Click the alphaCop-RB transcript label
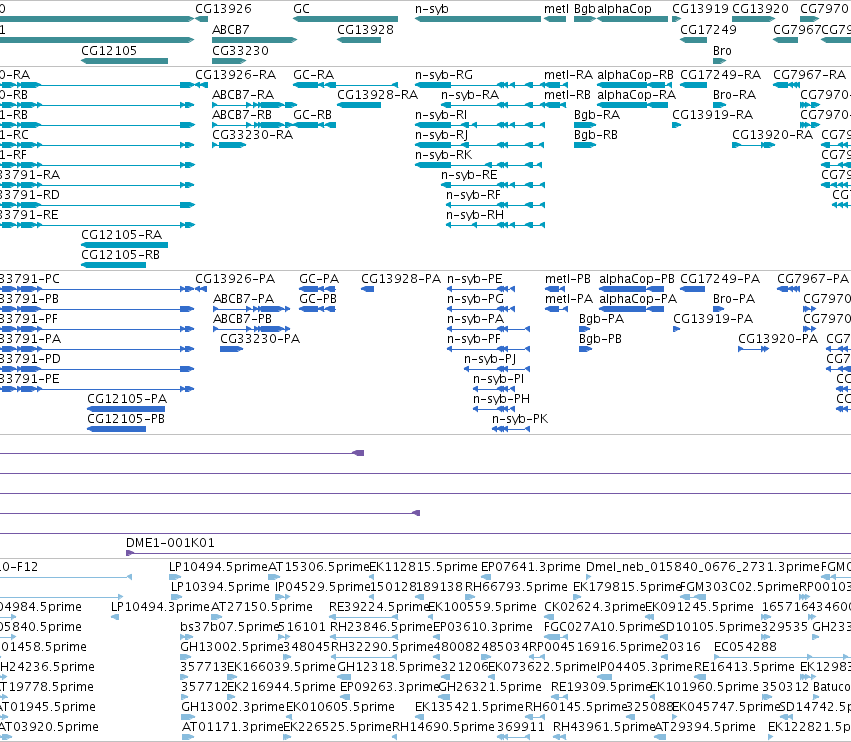The height and width of the screenshot is (742, 851). point(635,75)
